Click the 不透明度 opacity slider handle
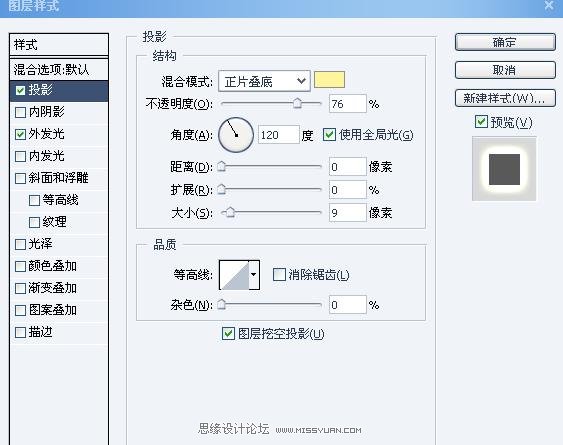Image resolution: width=563 pixels, height=445 pixels. point(297,103)
